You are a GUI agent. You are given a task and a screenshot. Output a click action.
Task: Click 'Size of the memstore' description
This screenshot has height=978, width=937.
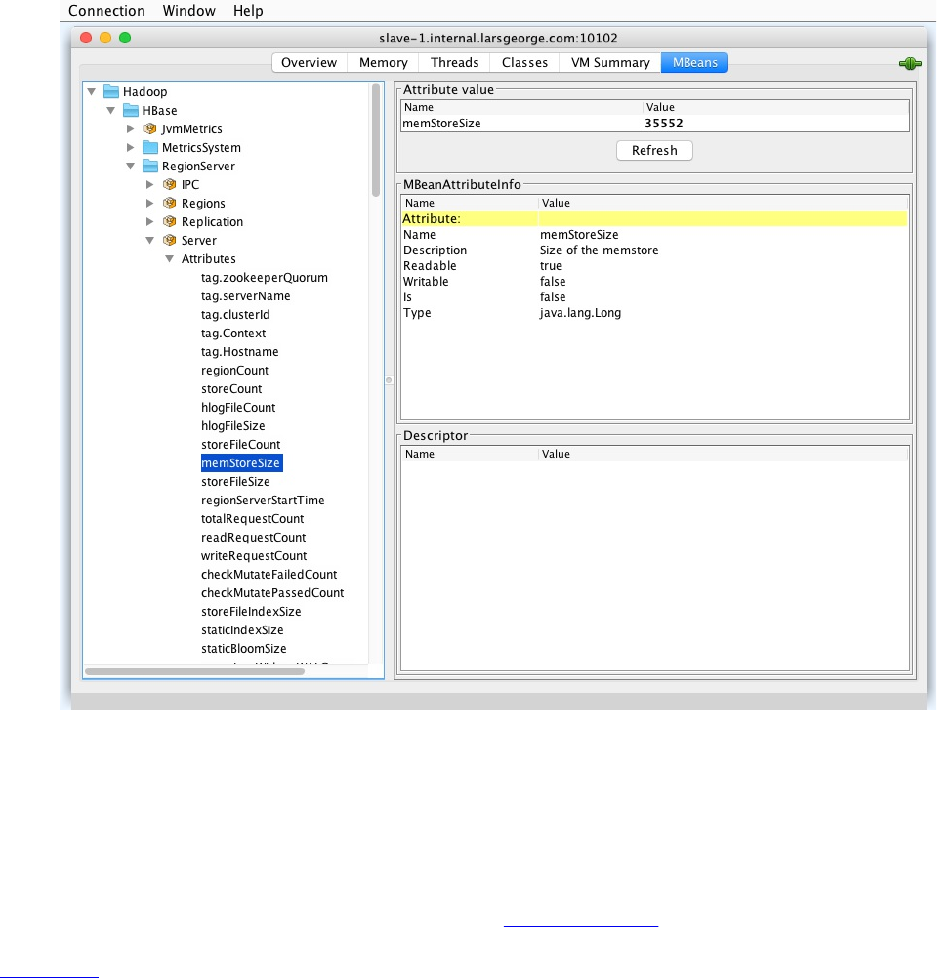pos(599,250)
